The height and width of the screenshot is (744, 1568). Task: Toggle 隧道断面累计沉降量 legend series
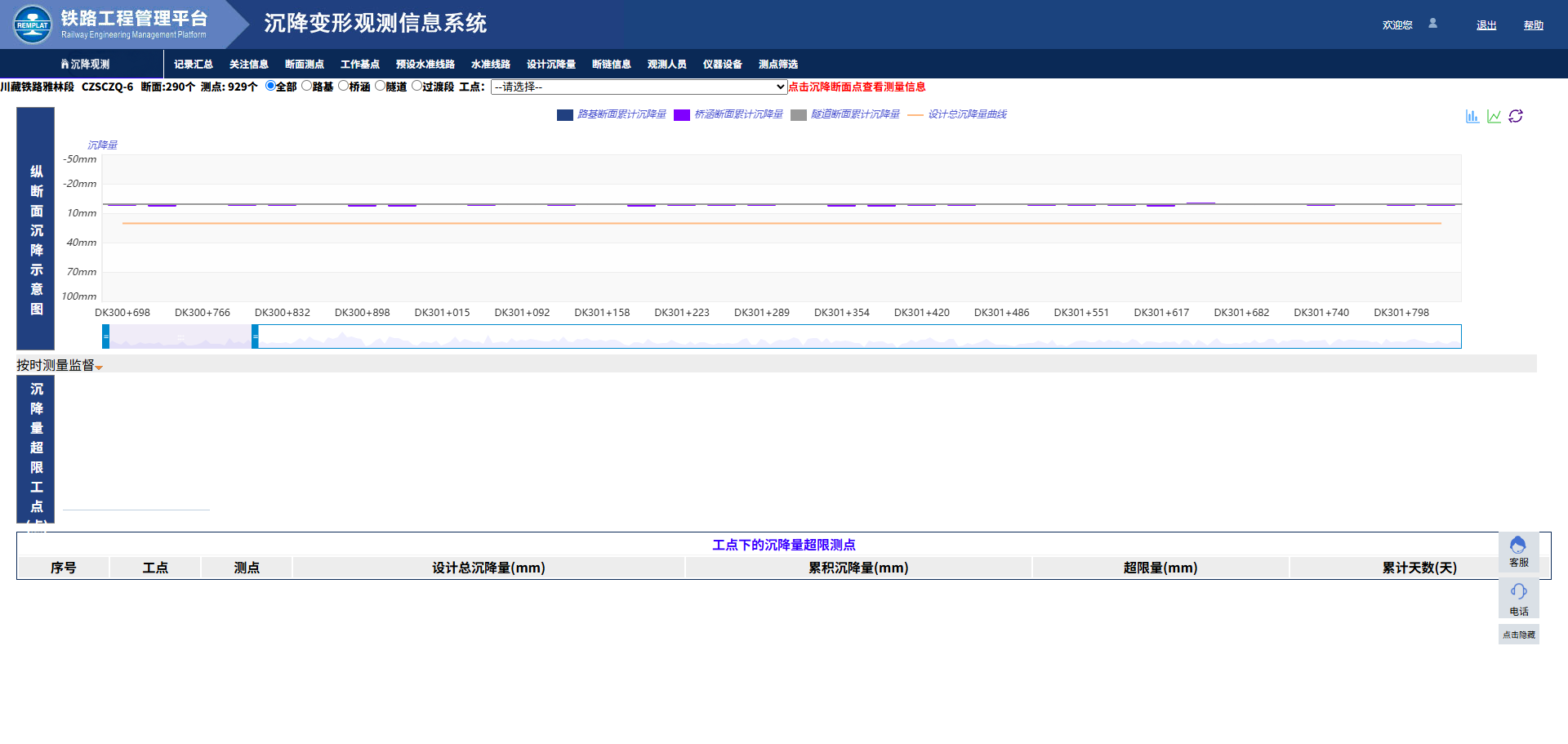[x=845, y=114]
